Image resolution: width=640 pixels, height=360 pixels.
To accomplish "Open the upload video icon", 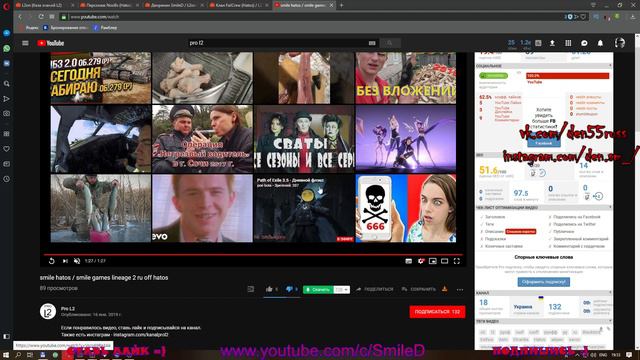I will (552, 43).
